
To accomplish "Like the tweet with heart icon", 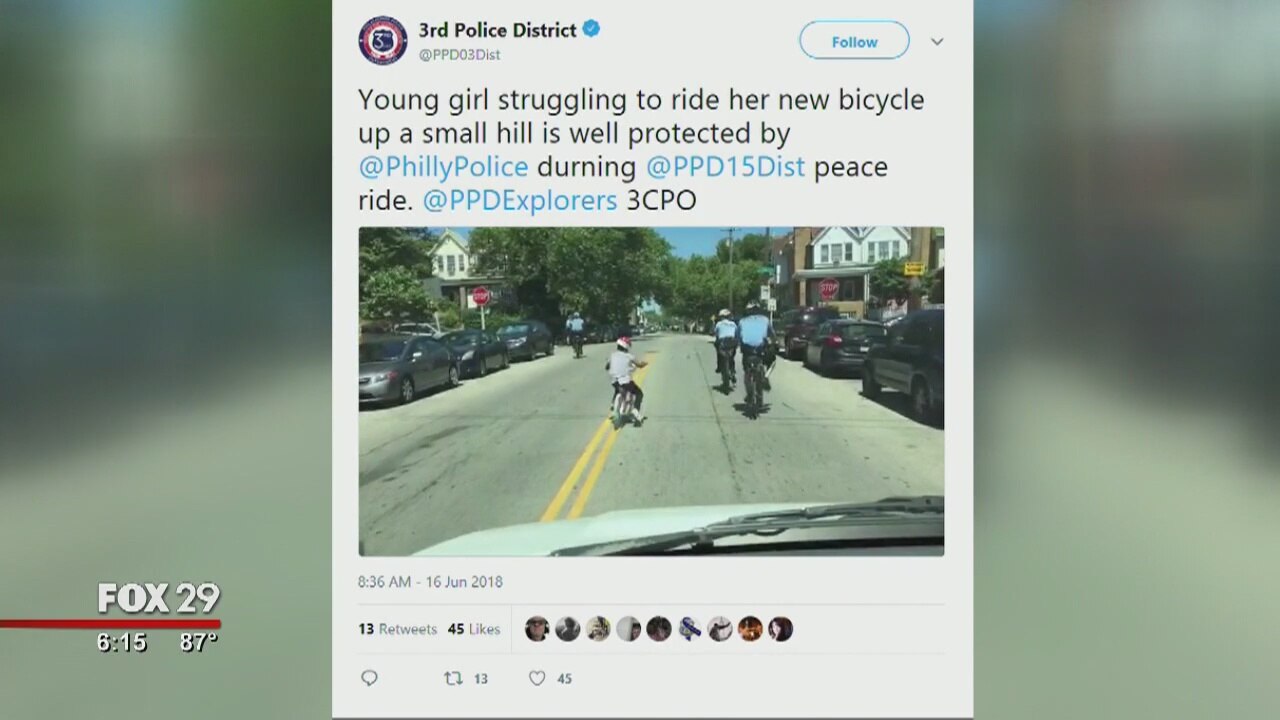I will 537,678.
